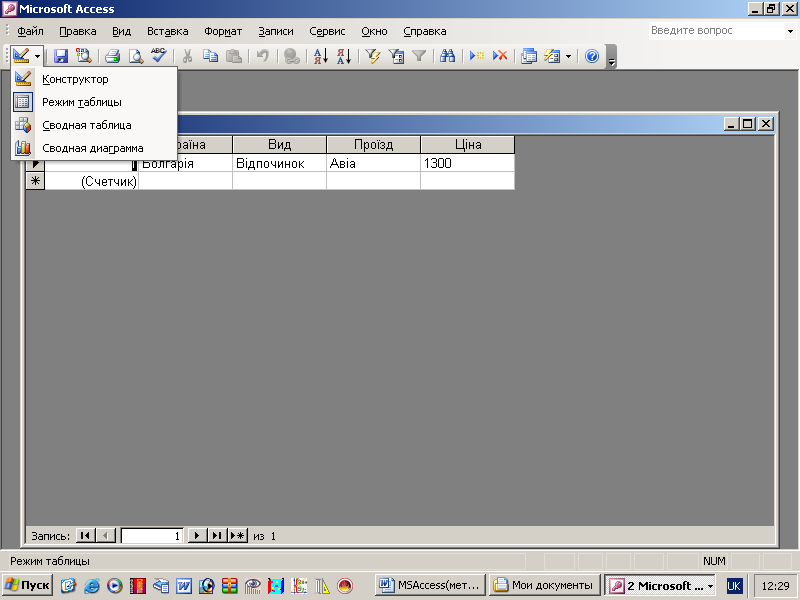
Task: Click Filter by Selection icon
Action: (x=373, y=56)
